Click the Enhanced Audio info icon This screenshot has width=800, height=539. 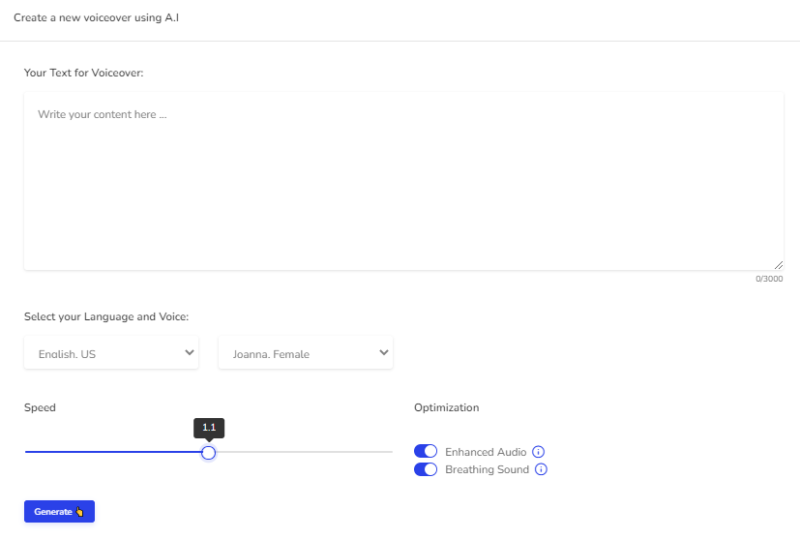(538, 452)
